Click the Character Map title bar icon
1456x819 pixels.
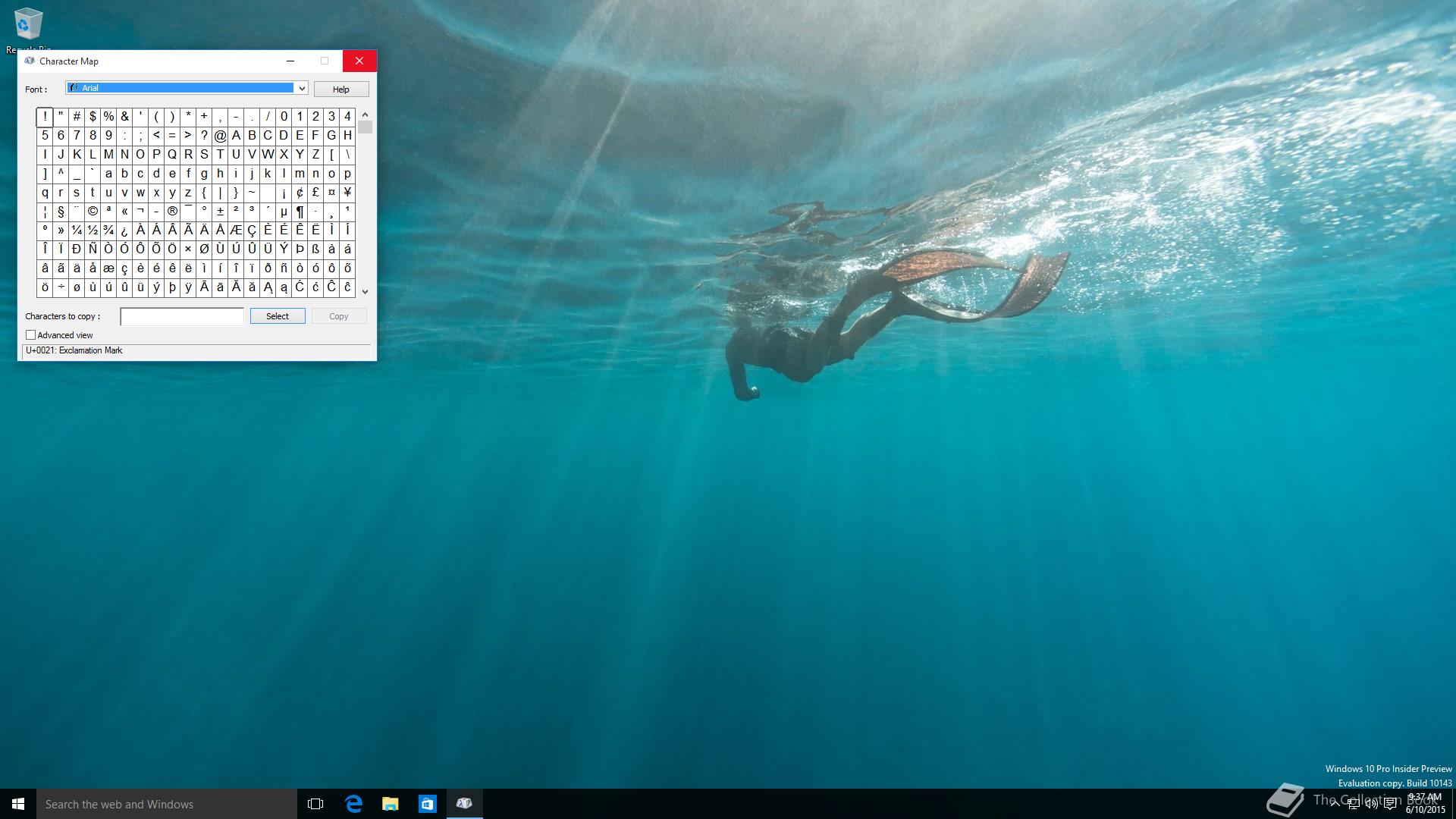30,61
